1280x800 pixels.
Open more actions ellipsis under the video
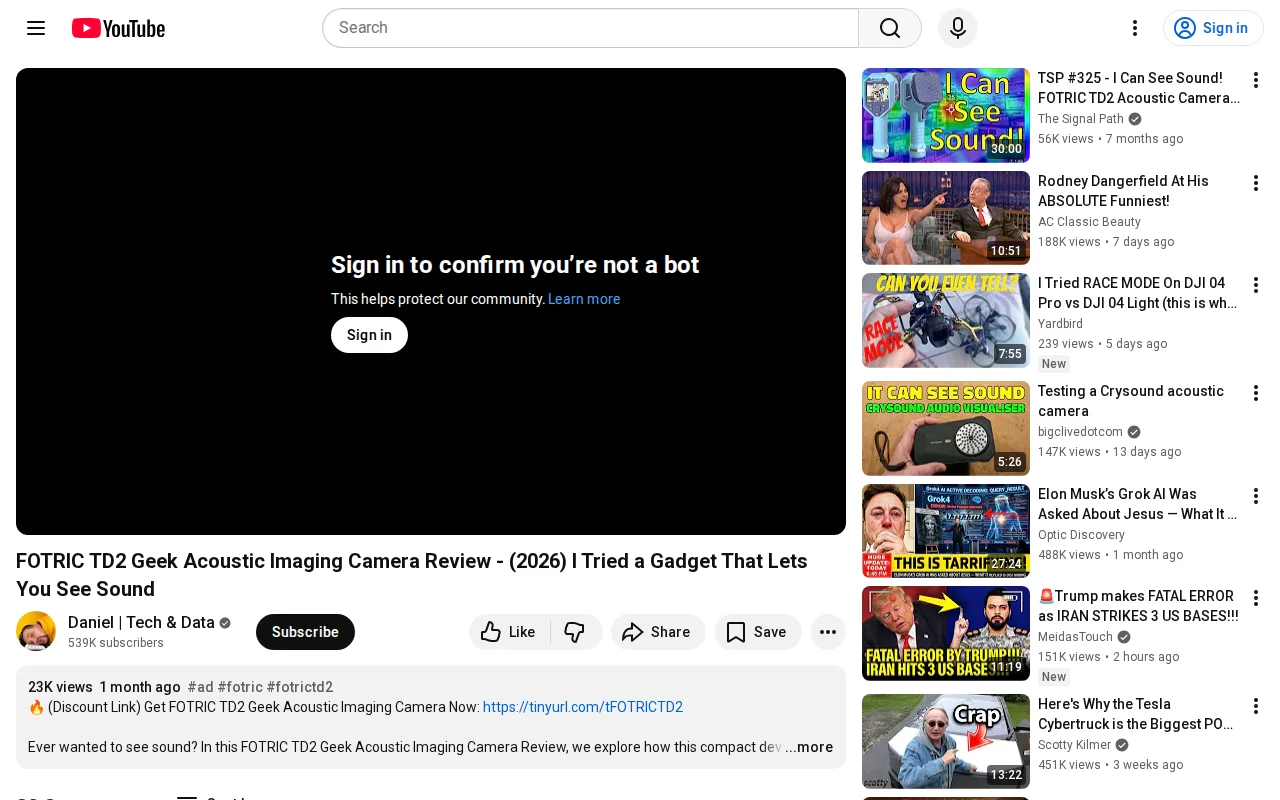[x=828, y=632]
